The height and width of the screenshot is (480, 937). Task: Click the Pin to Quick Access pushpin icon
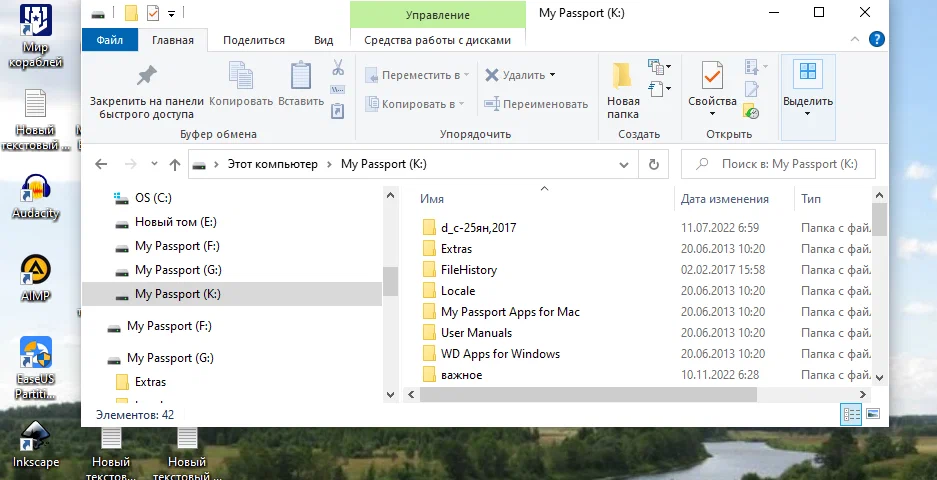tap(146, 75)
